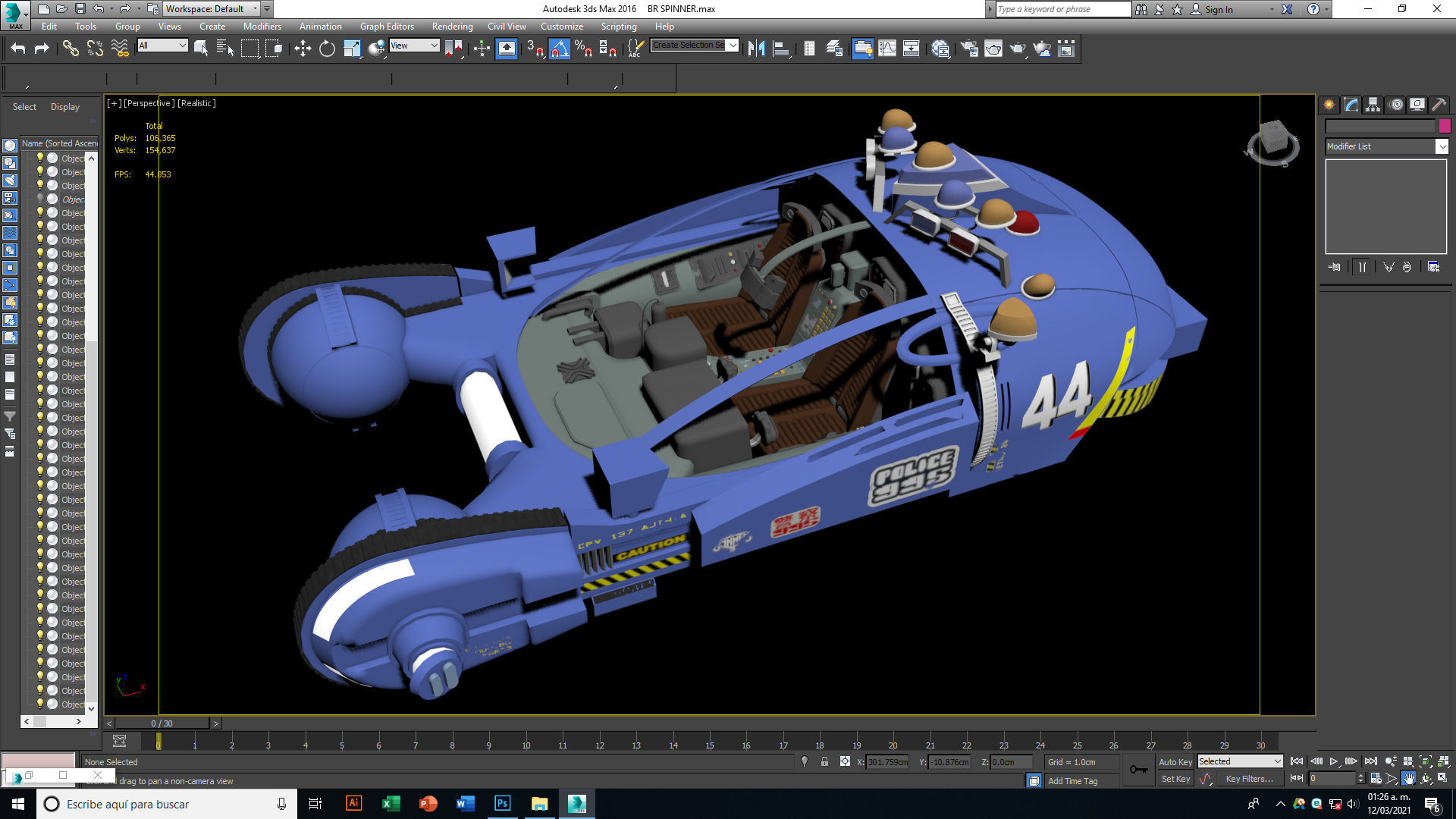Image resolution: width=1456 pixels, height=819 pixels.
Task: Open the Edit menu
Action: tap(49, 27)
